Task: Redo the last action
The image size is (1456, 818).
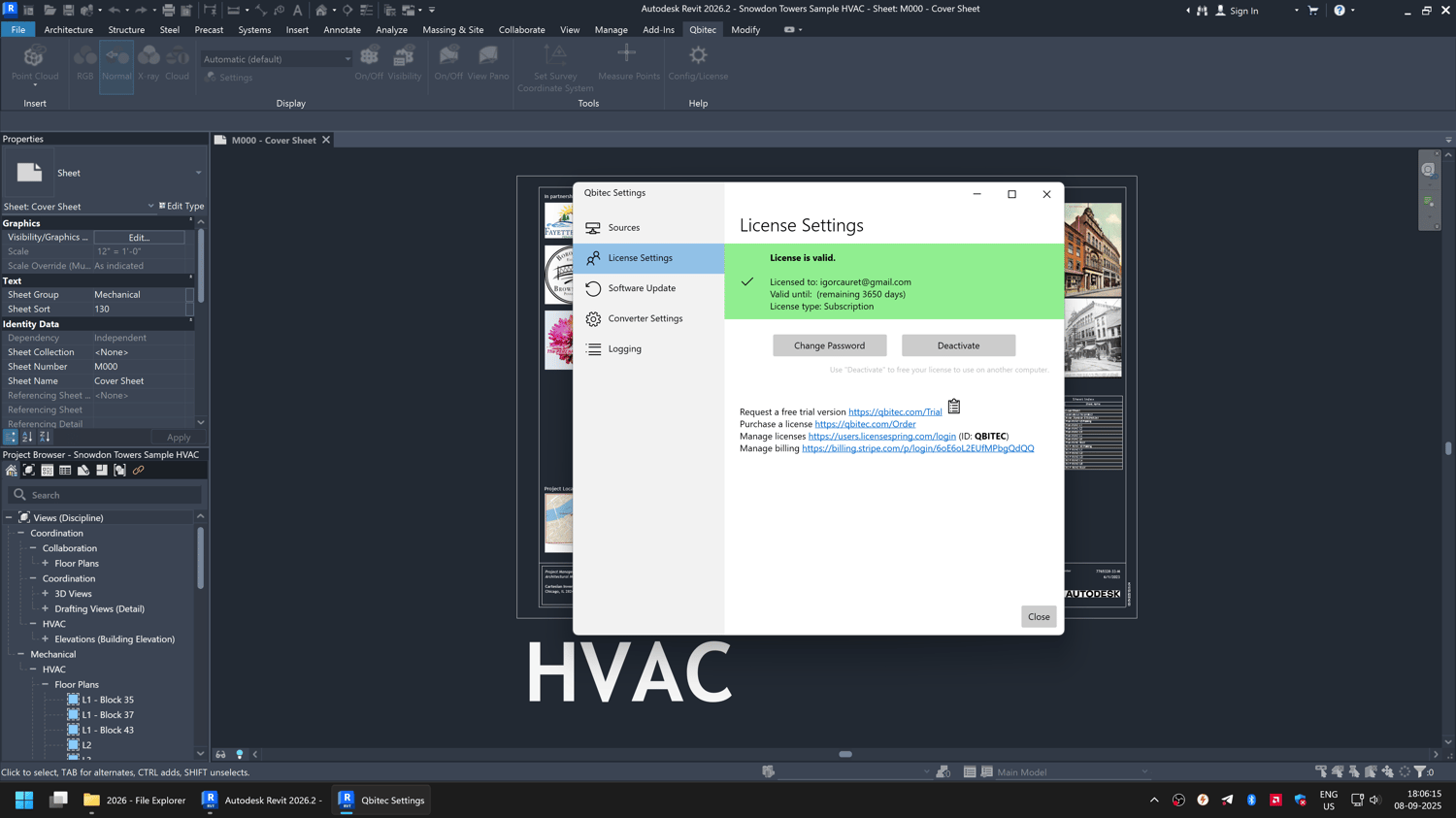Action: [142, 10]
